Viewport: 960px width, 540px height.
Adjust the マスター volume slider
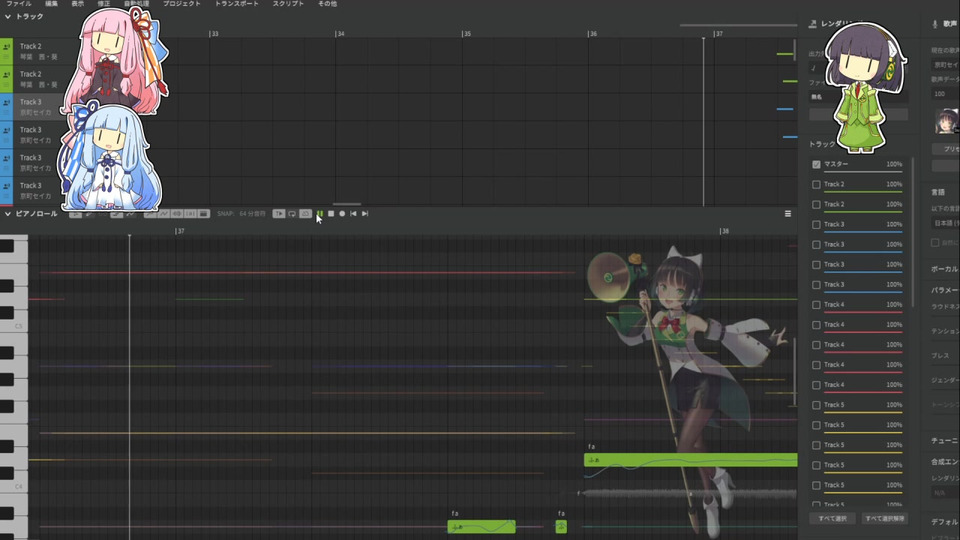tap(863, 171)
